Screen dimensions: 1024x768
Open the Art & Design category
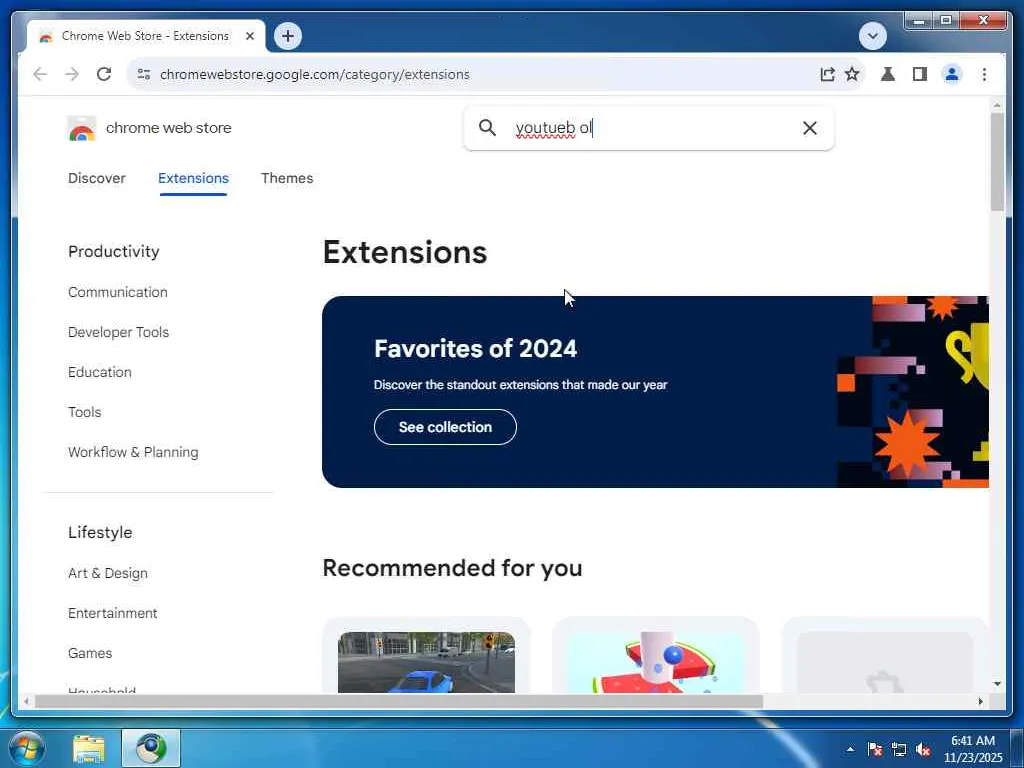point(108,573)
